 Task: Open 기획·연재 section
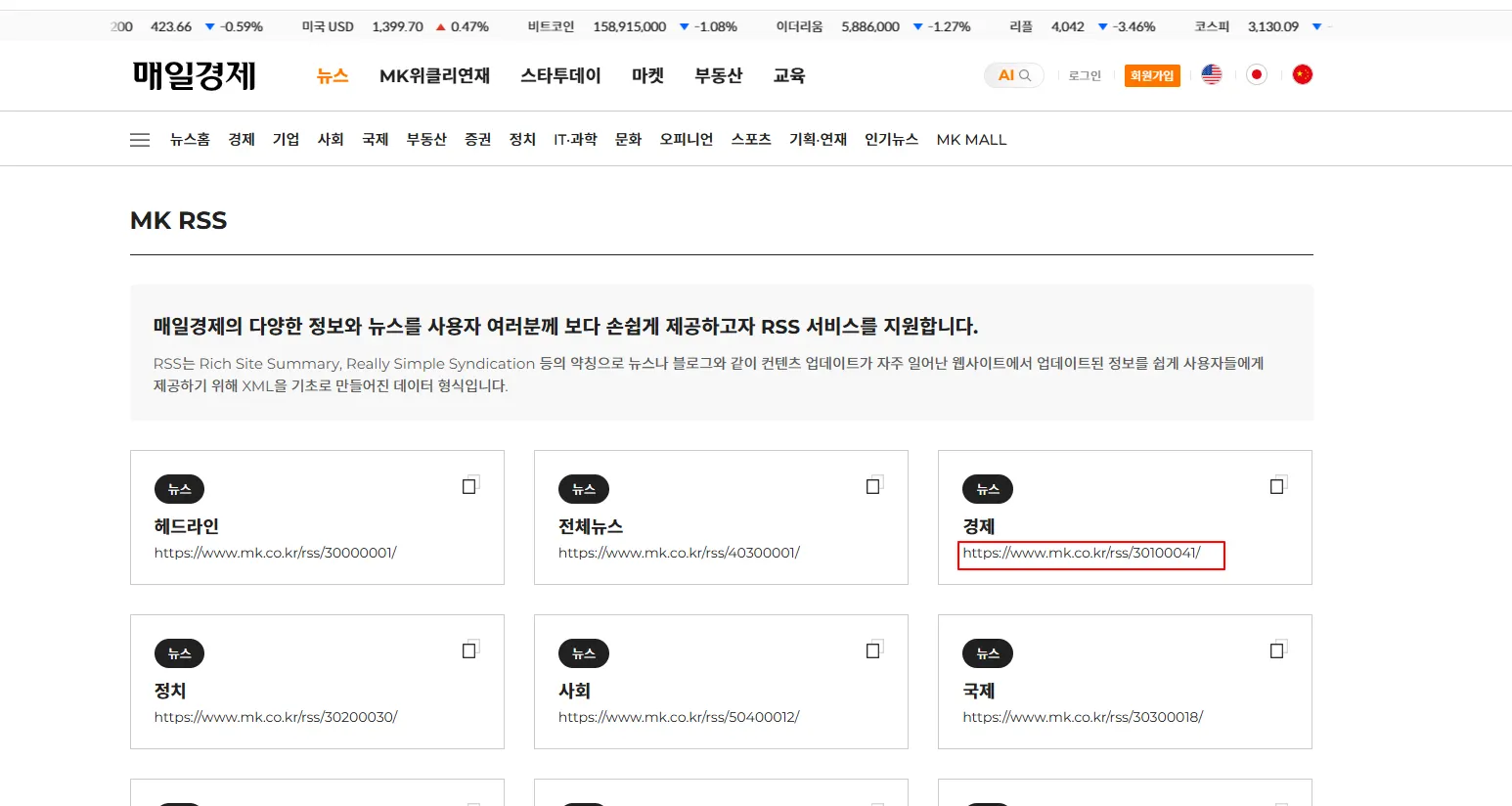(x=818, y=140)
